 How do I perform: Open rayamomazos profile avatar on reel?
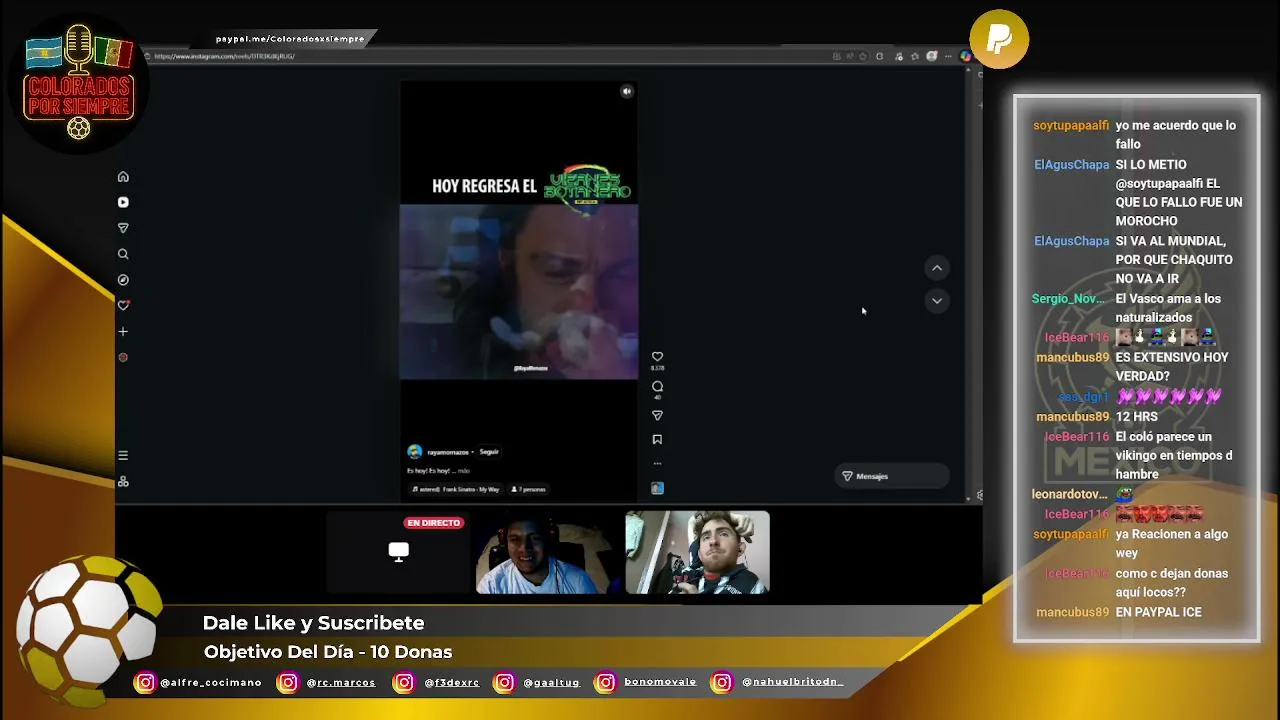point(414,452)
